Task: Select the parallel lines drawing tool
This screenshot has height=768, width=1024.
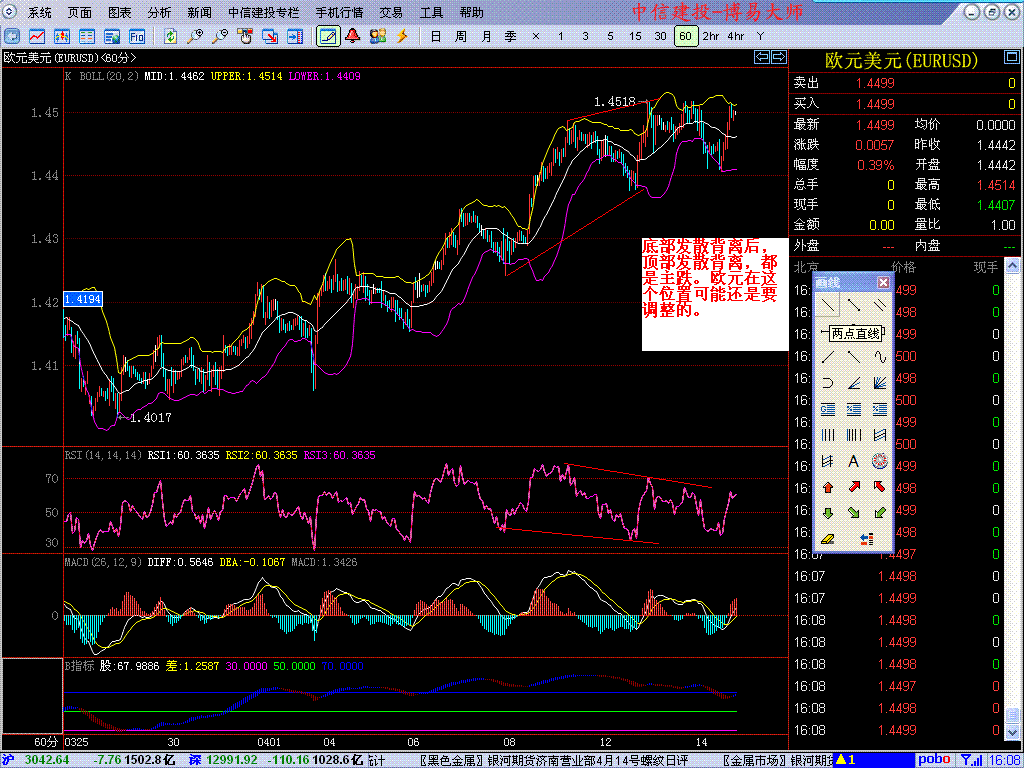Action: (x=880, y=304)
